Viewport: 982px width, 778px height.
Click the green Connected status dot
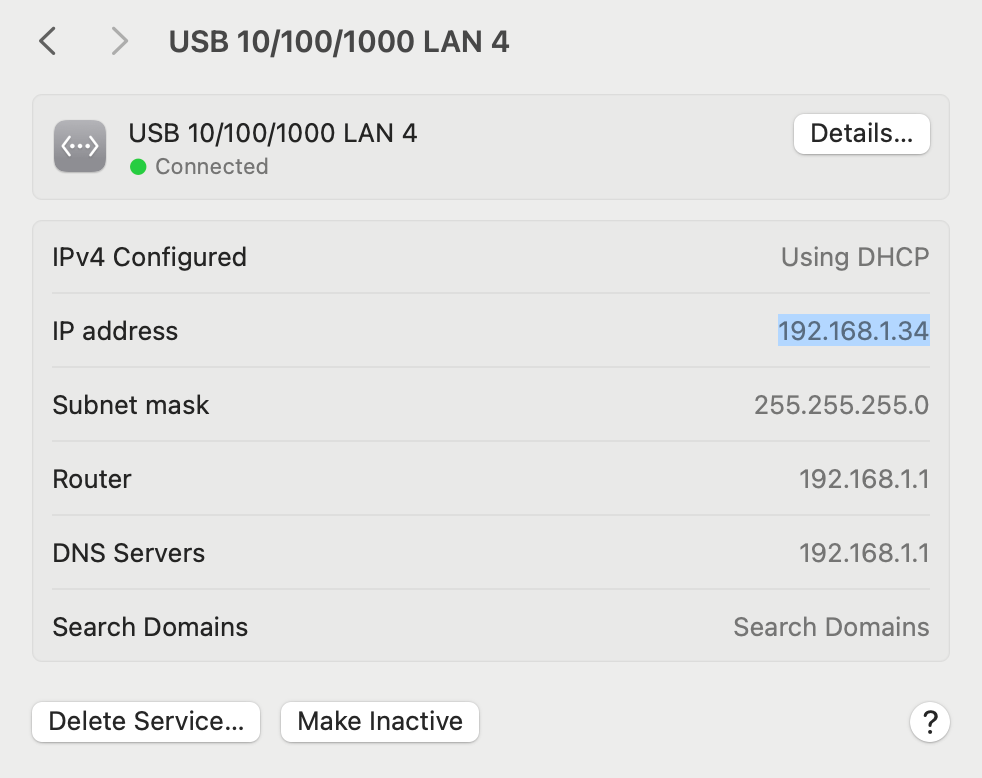(x=138, y=167)
